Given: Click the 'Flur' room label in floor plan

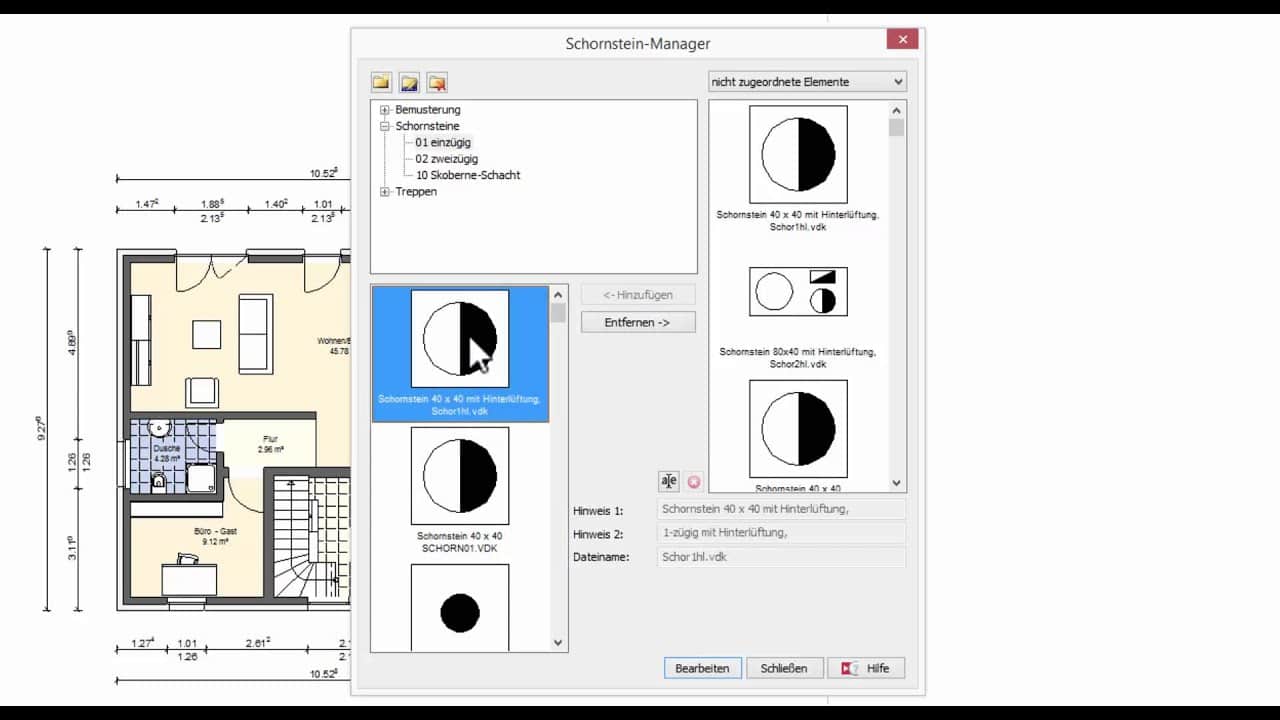Looking at the screenshot, I should click(270, 439).
